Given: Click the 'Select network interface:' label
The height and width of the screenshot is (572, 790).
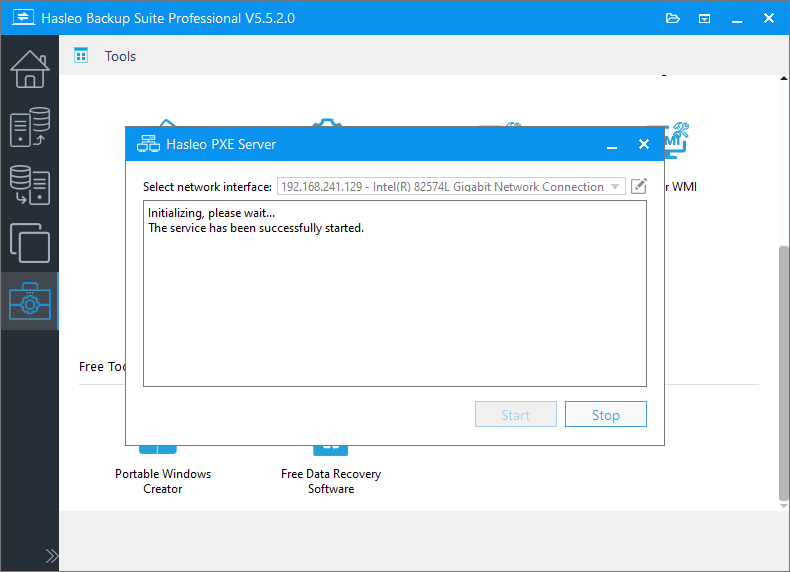Looking at the screenshot, I should [x=207, y=187].
